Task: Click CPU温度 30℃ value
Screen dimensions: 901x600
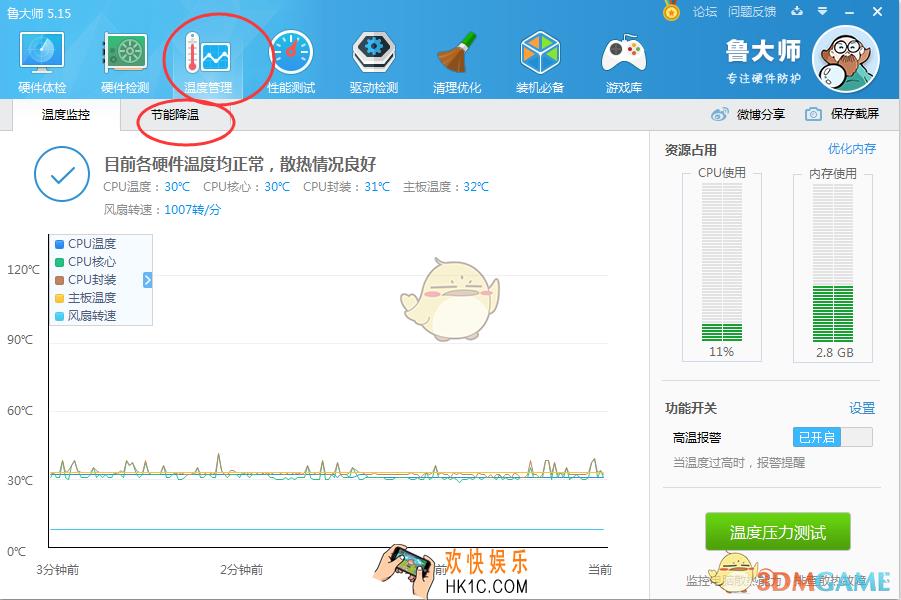Action: pos(177,187)
